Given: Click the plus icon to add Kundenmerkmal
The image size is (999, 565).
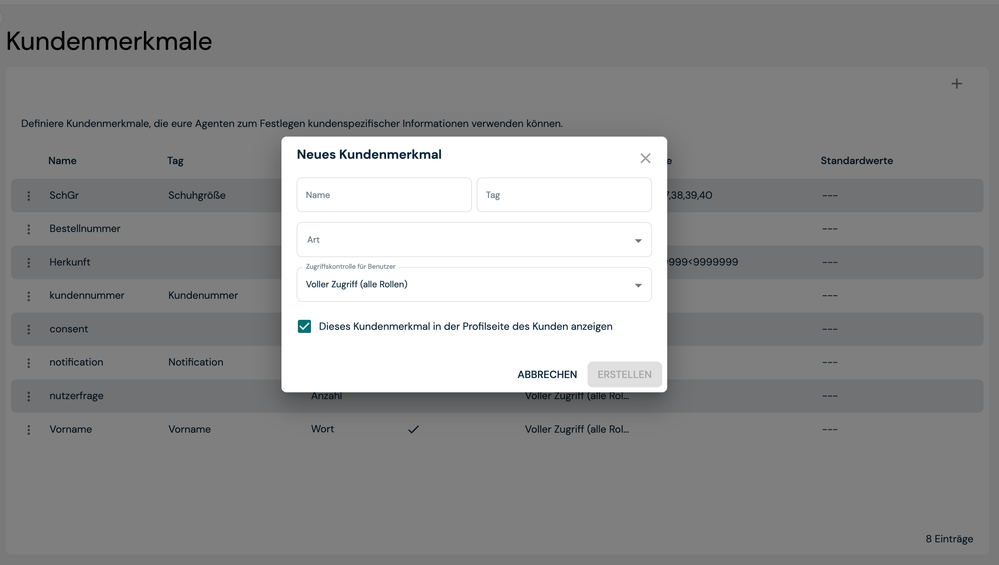Looking at the screenshot, I should 956,84.
